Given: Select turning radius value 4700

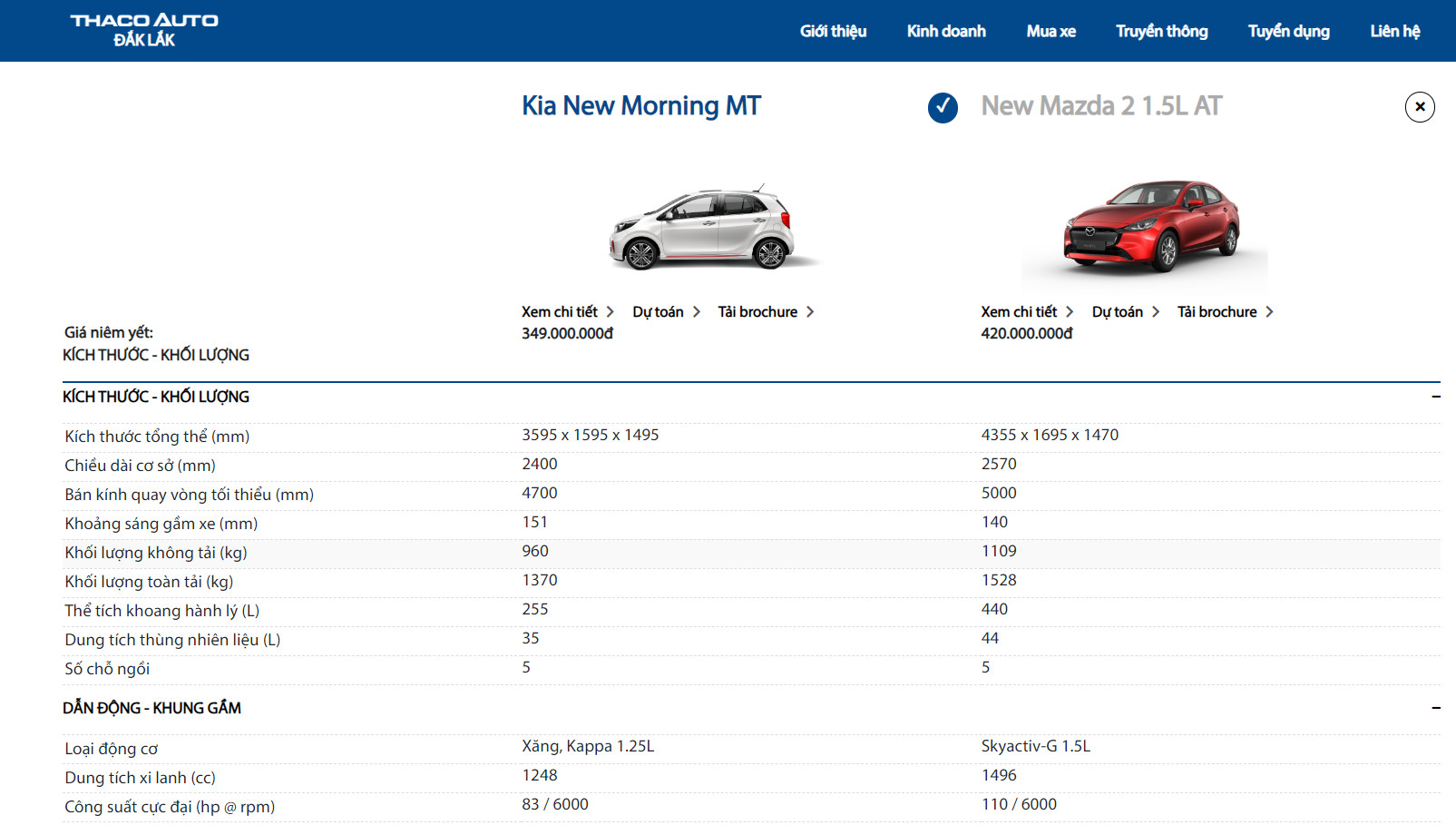Looking at the screenshot, I should point(540,493).
